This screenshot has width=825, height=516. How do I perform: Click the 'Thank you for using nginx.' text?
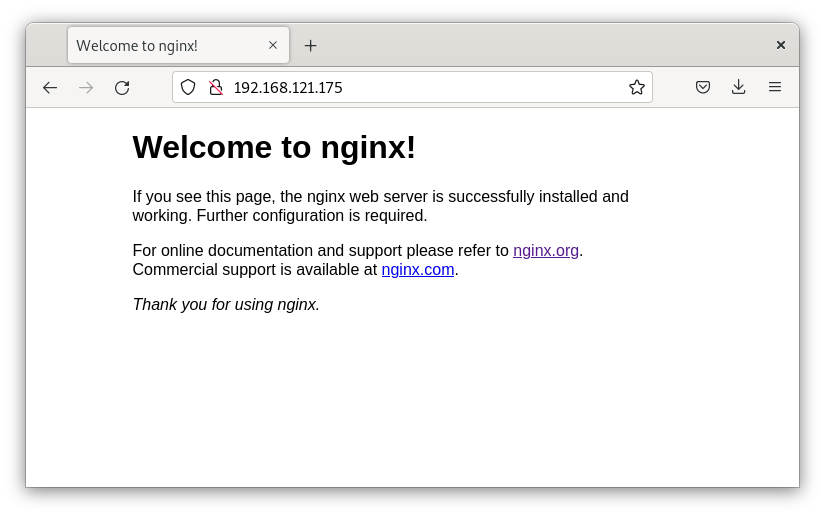(x=226, y=304)
